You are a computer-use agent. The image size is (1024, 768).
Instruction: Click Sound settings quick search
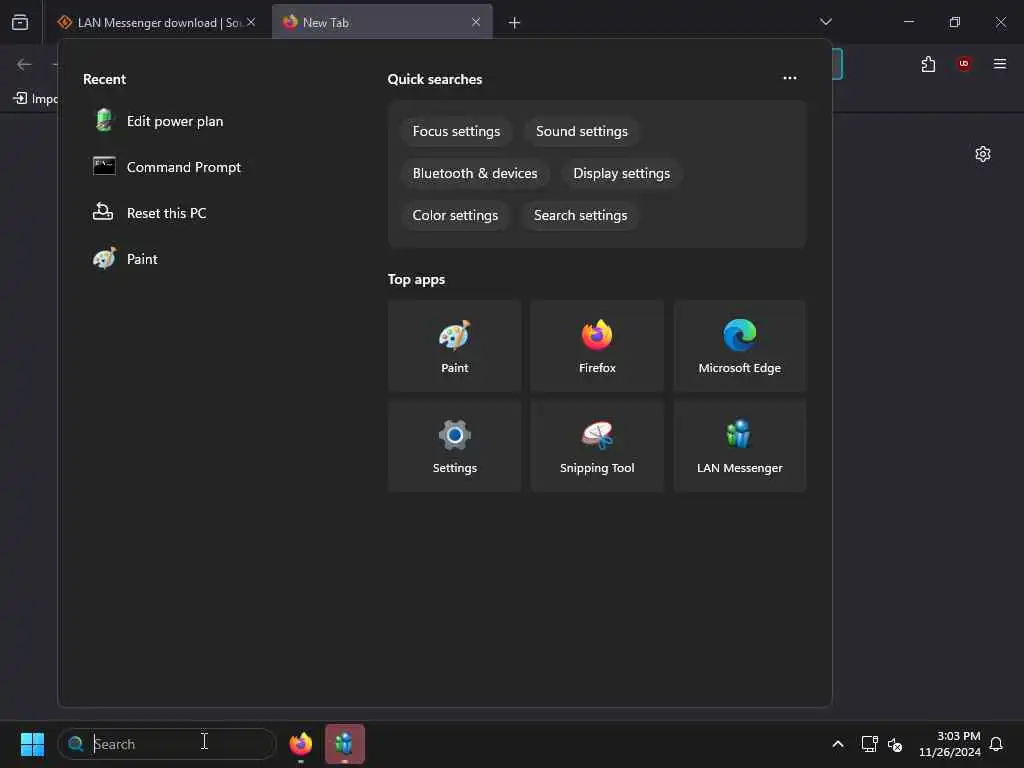pos(581,131)
